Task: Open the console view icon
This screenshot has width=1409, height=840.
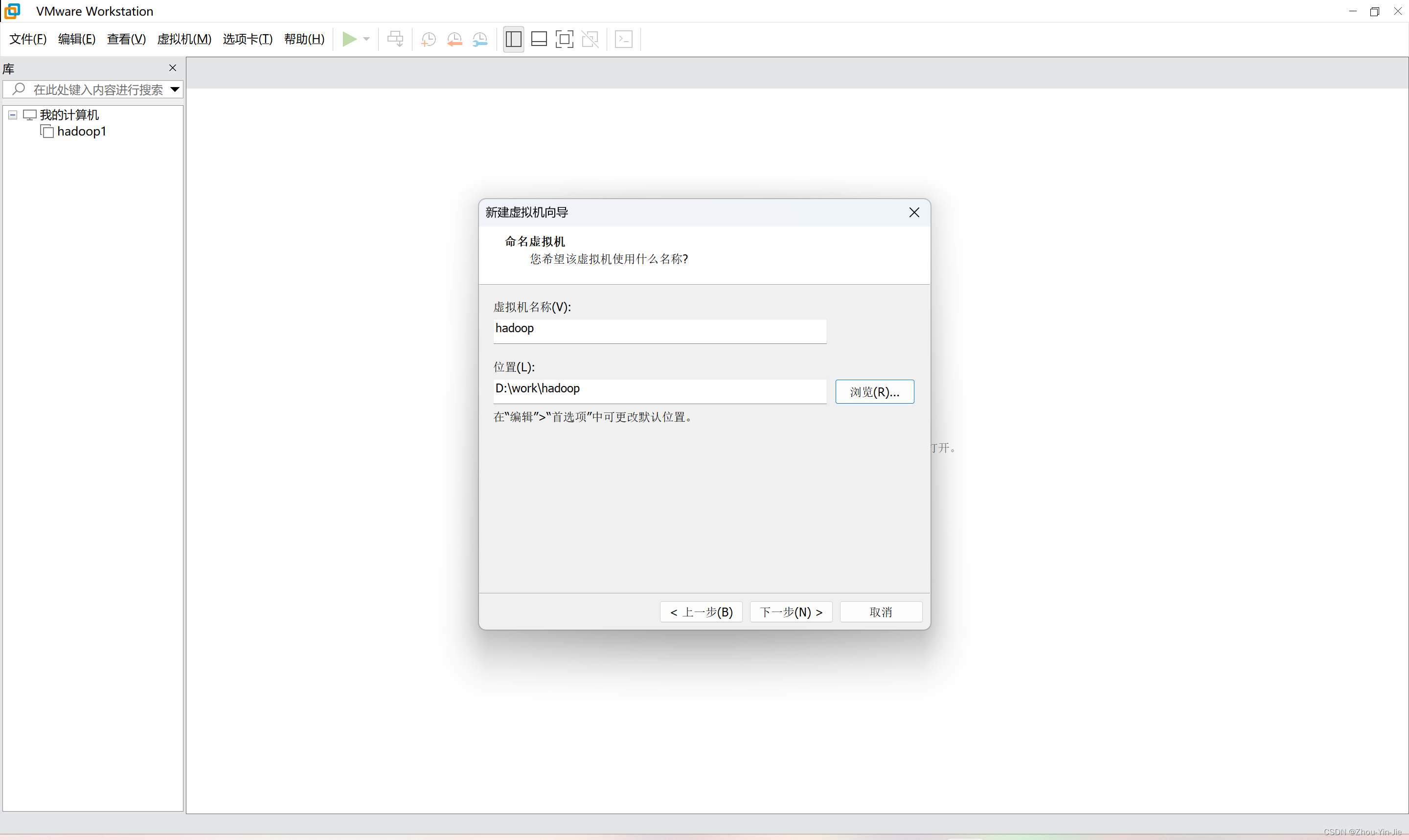Action: (x=624, y=39)
